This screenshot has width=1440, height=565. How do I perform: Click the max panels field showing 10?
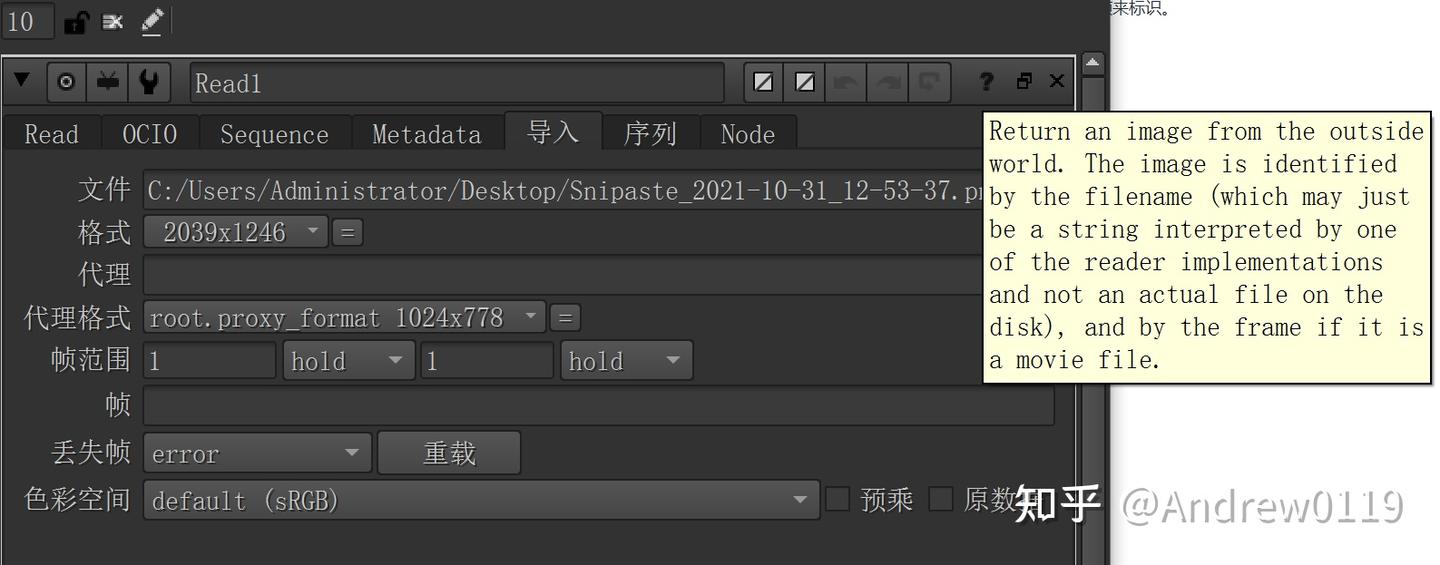27,21
